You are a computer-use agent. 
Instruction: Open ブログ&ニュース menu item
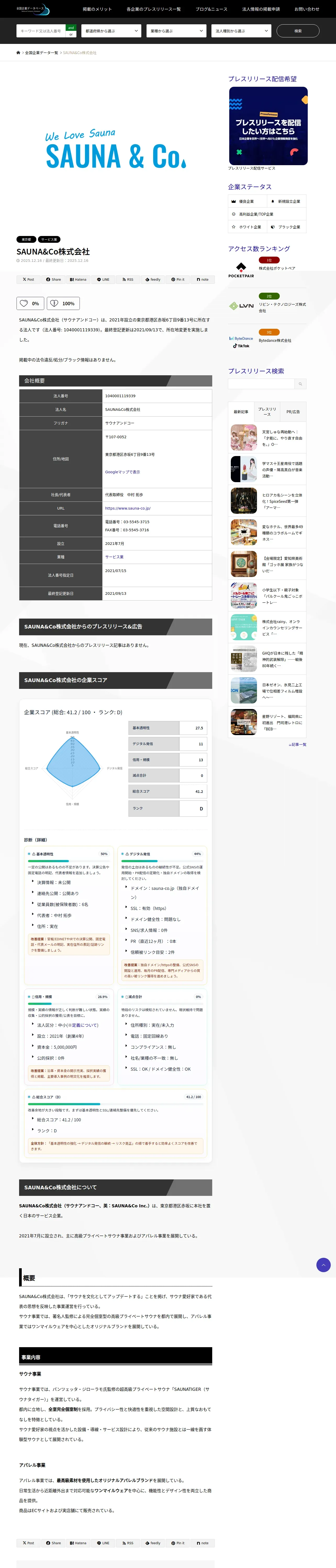pos(212,9)
